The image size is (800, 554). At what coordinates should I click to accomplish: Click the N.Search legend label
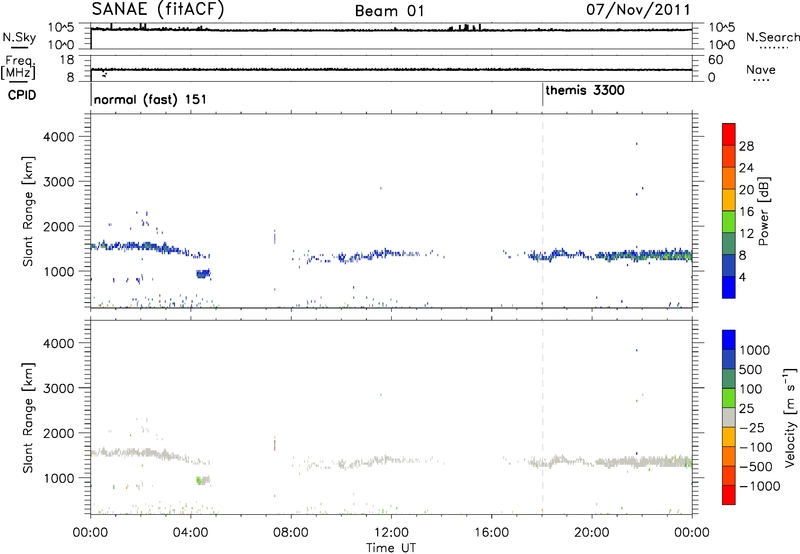coord(773,37)
